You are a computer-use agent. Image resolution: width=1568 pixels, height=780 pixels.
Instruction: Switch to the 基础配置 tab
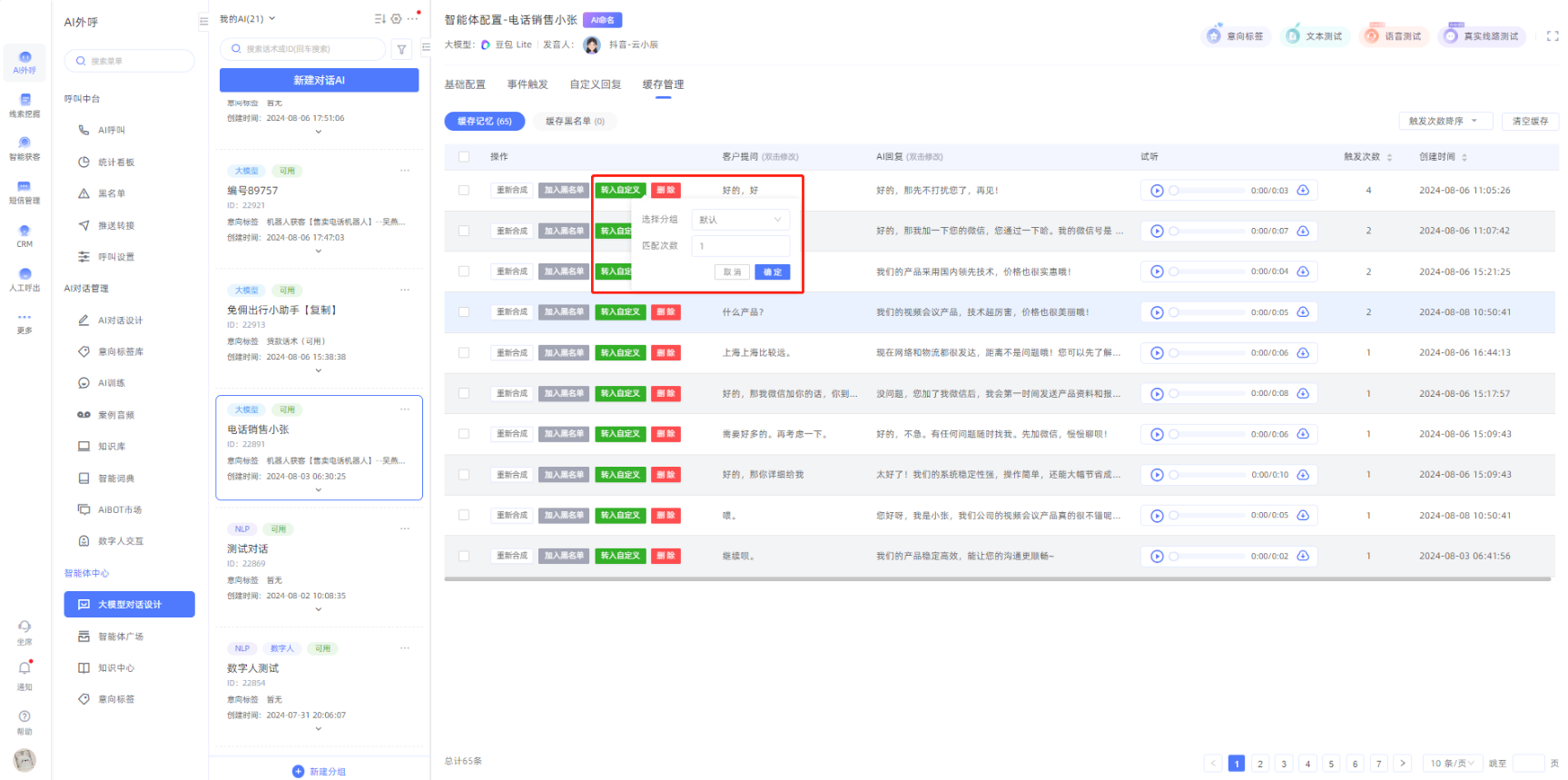click(x=465, y=84)
